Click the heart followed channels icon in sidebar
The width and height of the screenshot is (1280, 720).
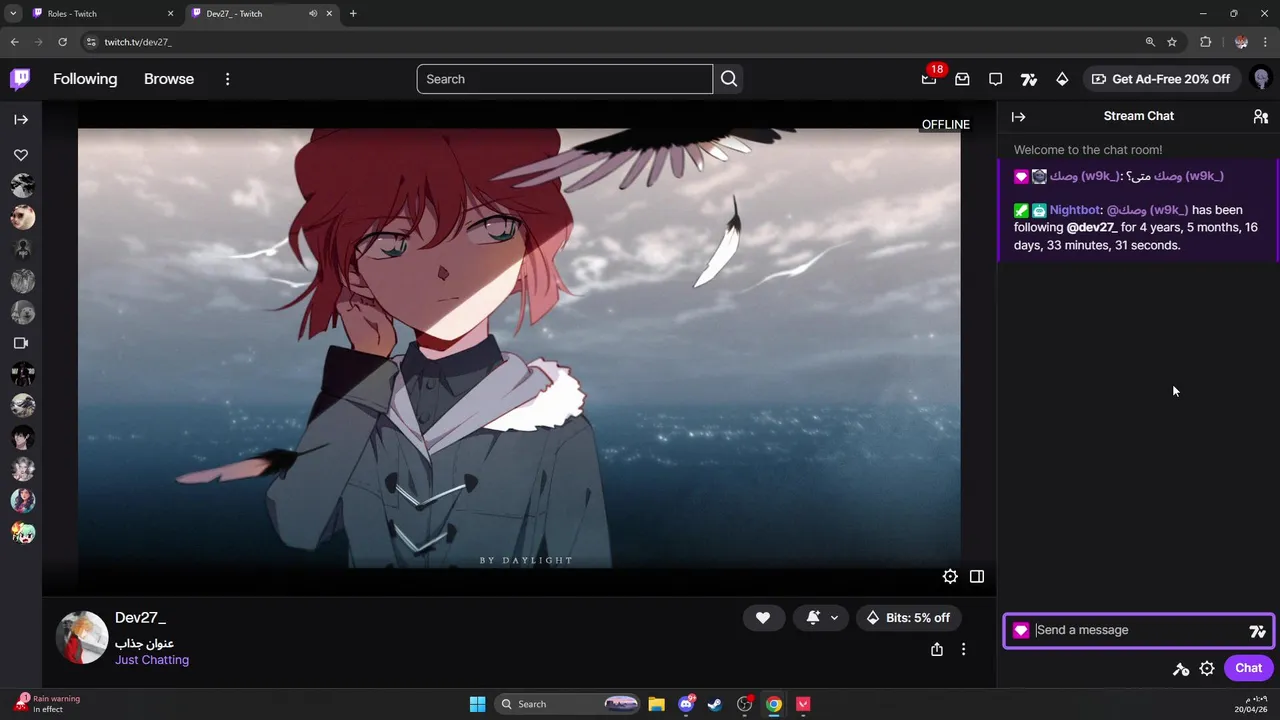pyautogui.click(x=21, y=155)
